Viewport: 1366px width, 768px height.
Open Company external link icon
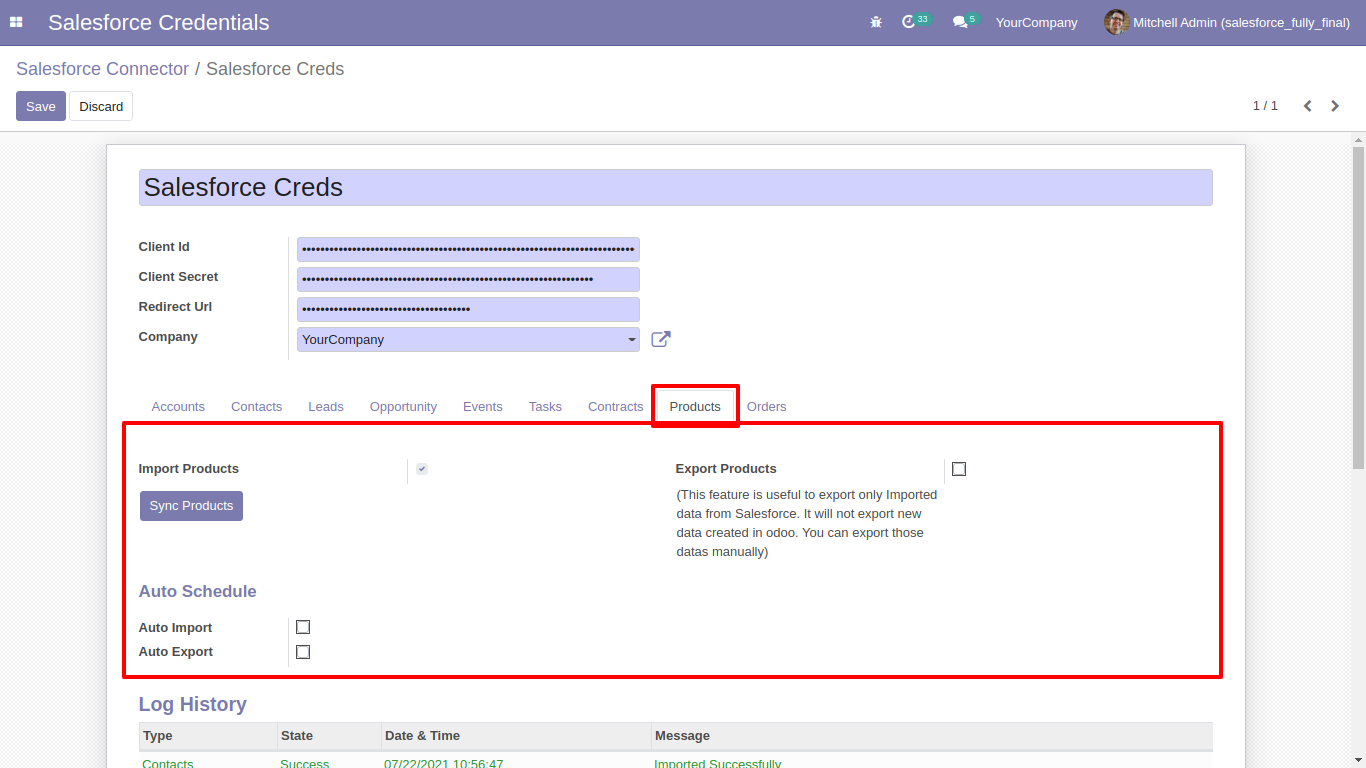click(x=661, y=339)
